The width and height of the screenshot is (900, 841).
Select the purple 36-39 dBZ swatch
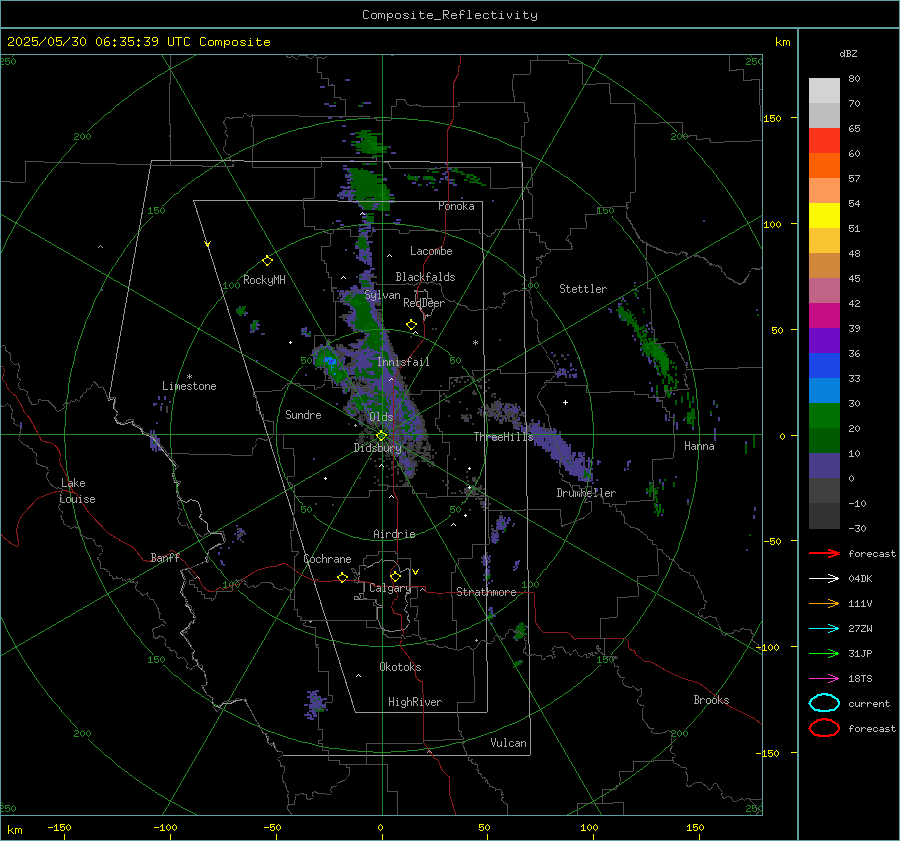point(824,341)
